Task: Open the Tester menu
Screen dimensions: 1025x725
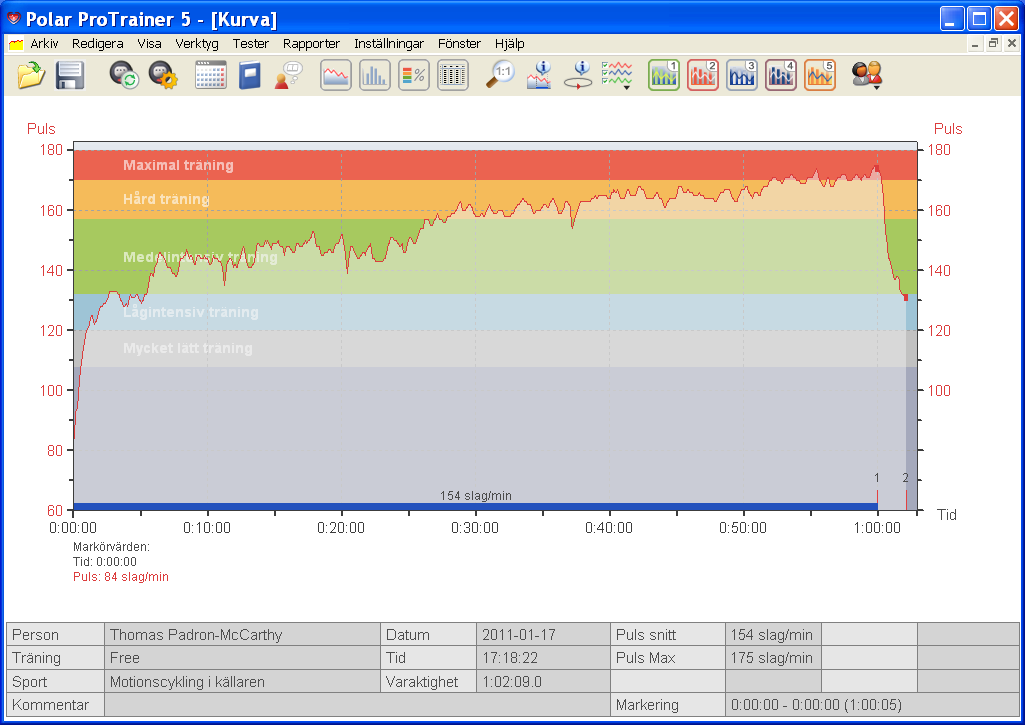Action: click(250, 44)
